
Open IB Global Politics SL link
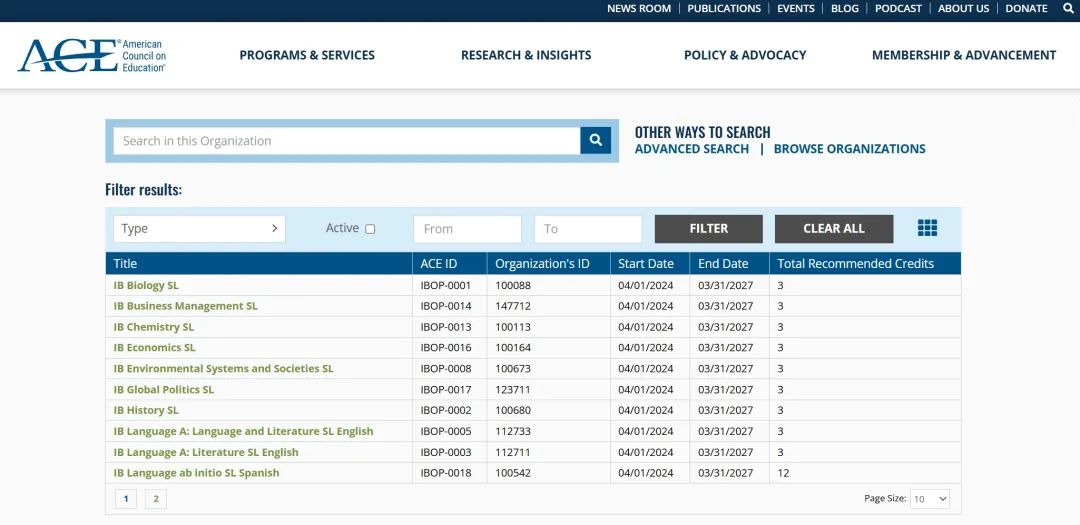(x=164, y=389)
